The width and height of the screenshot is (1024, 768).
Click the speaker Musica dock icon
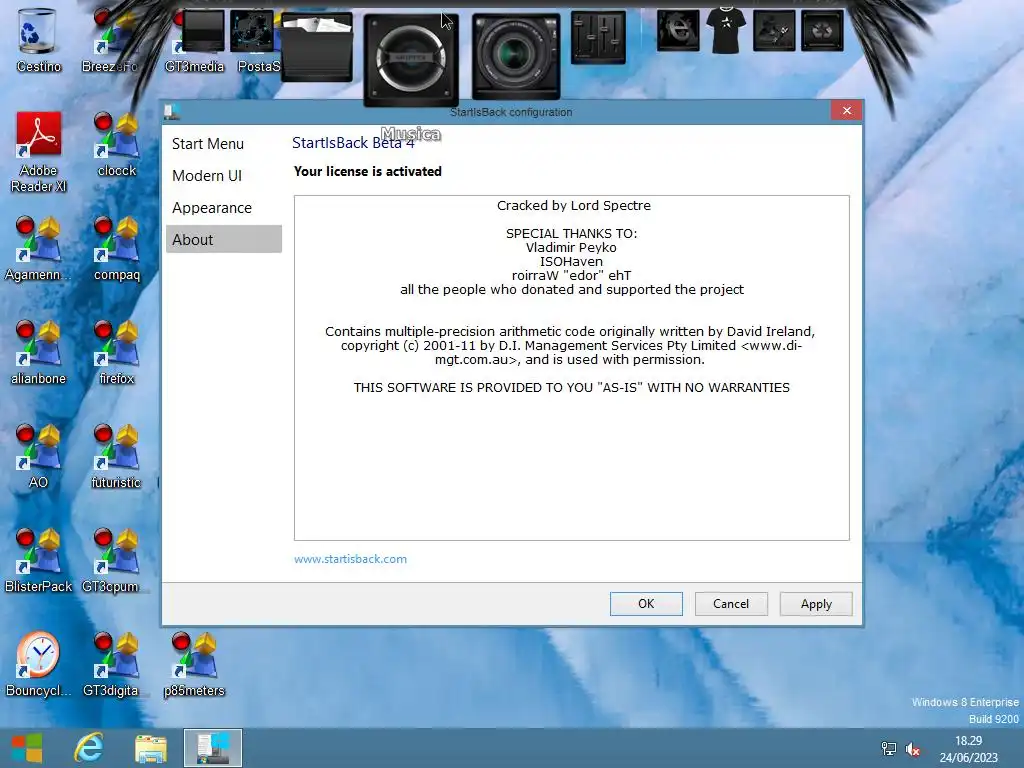(x=411, y=61)
